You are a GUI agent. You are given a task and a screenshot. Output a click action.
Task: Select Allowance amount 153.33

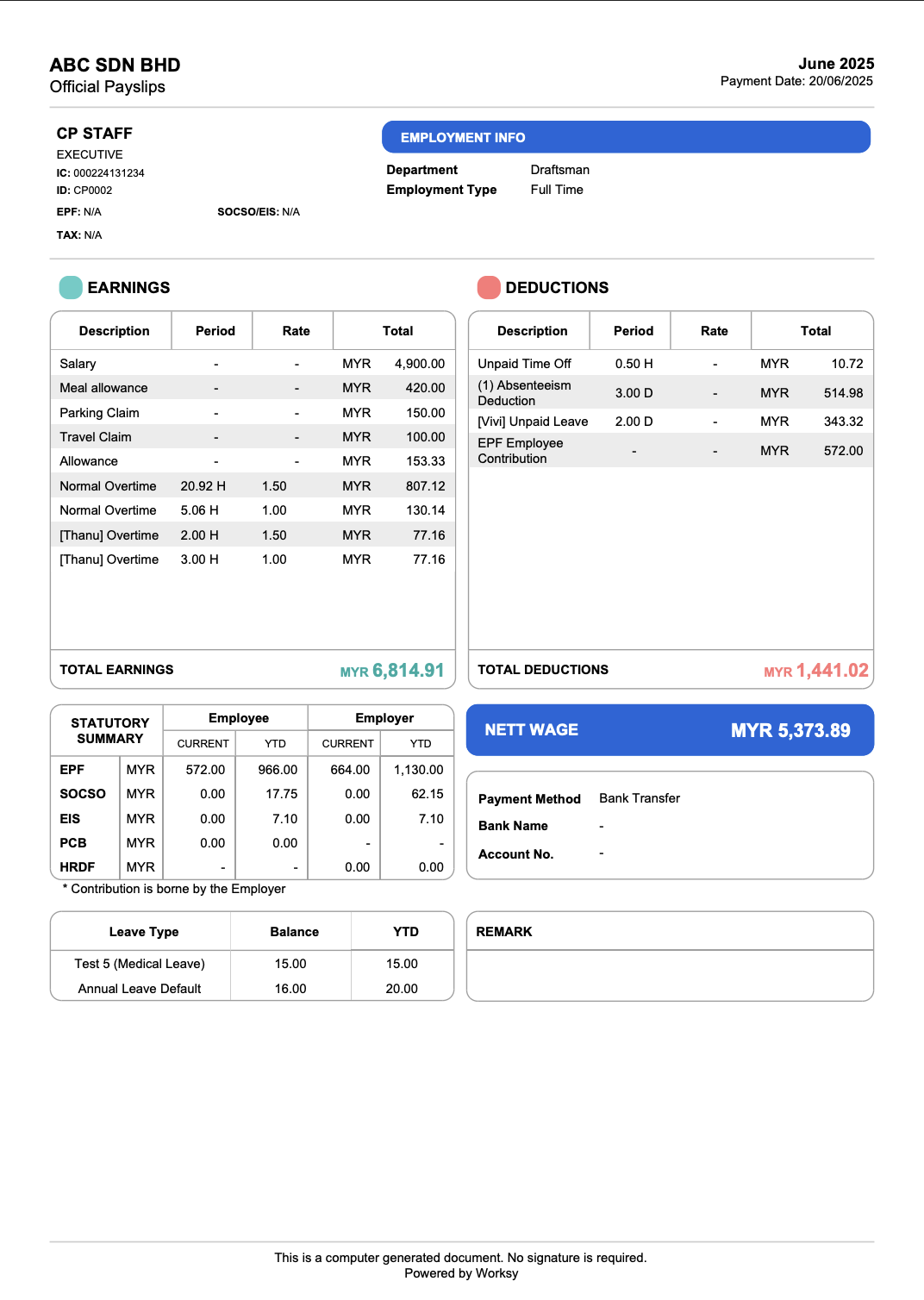(x=426, y=461)
